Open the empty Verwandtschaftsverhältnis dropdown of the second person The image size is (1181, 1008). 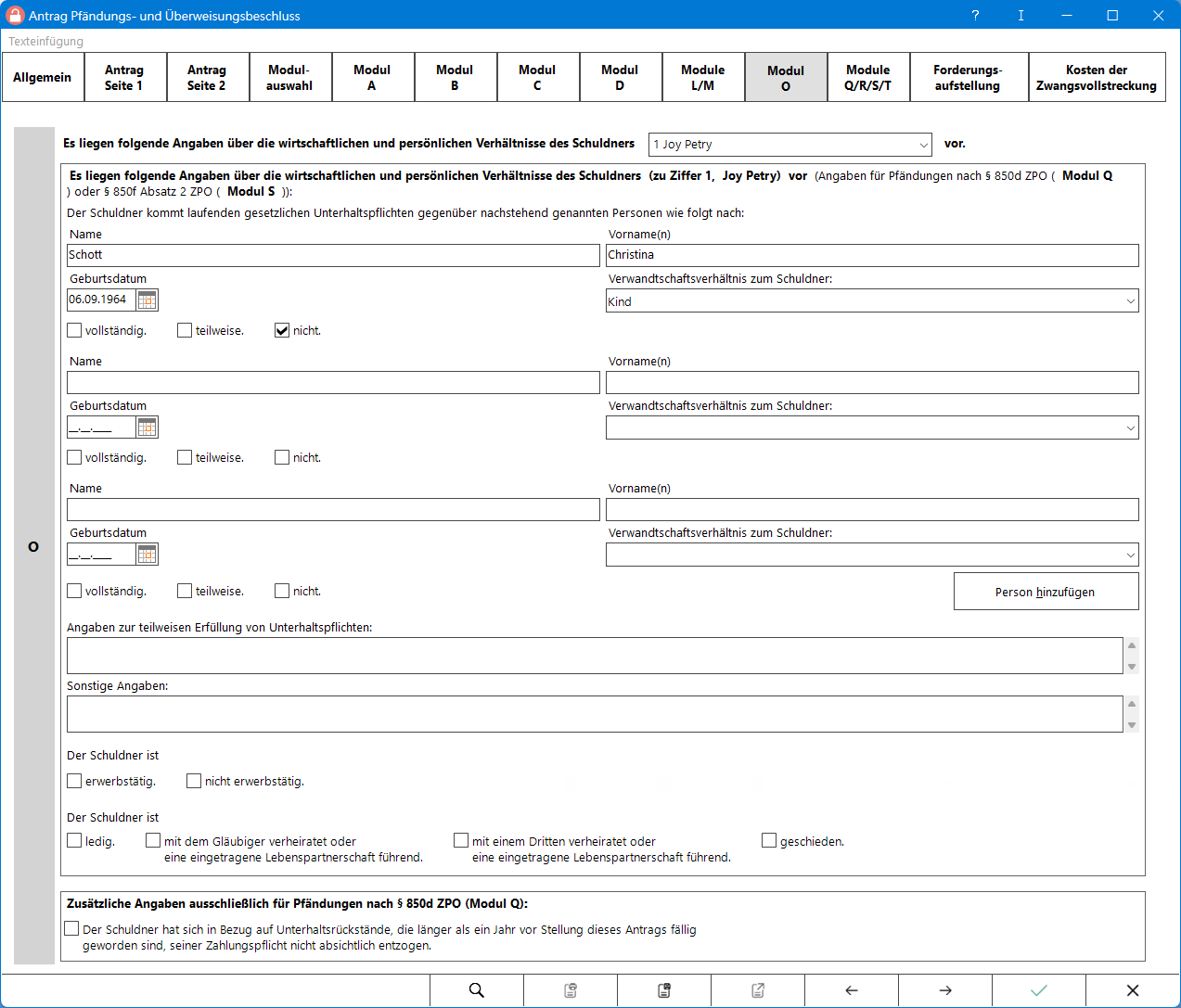pos(872,427)
